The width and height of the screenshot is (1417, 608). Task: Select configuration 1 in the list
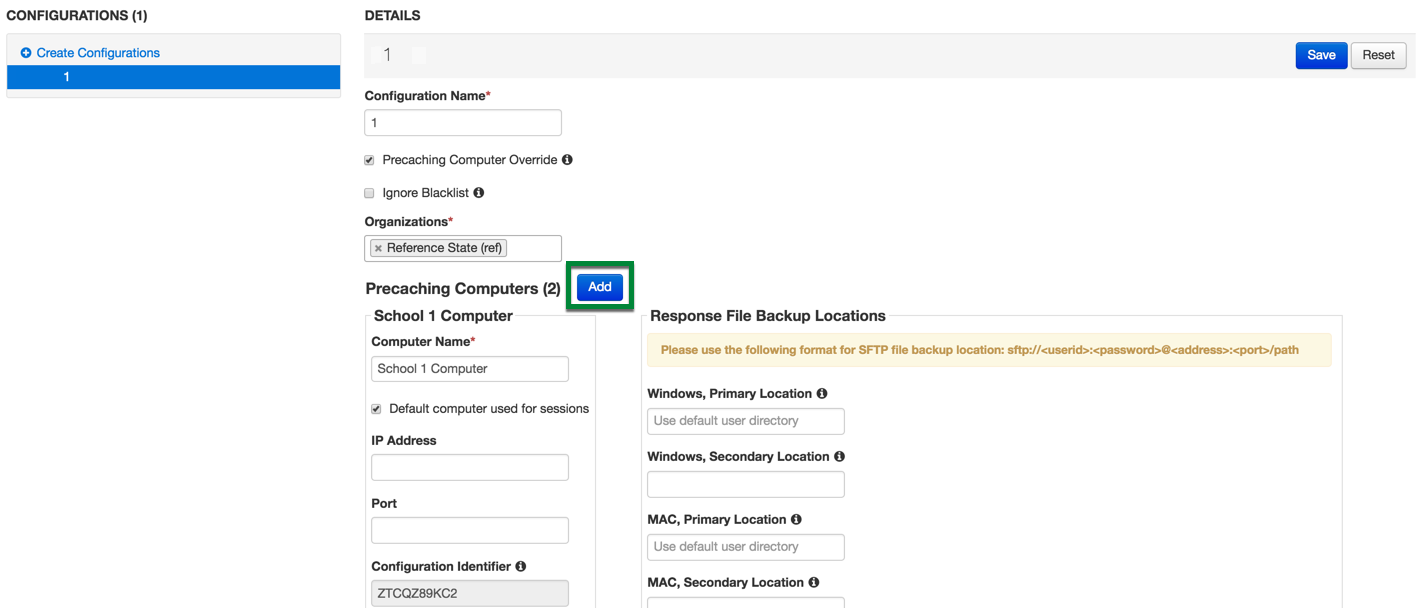point(174,77)
